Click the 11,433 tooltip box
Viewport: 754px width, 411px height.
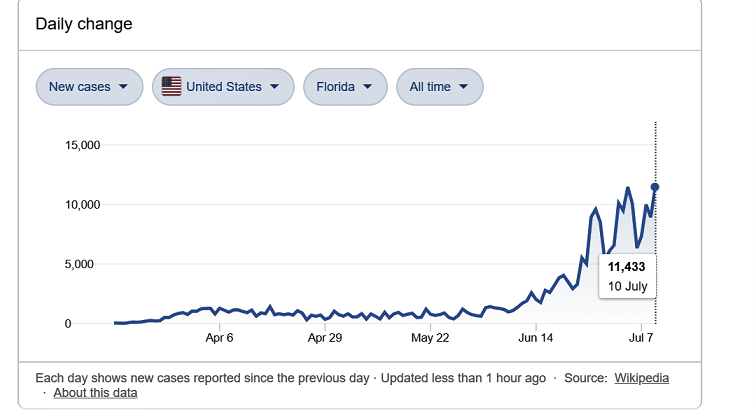coord(627,276)
